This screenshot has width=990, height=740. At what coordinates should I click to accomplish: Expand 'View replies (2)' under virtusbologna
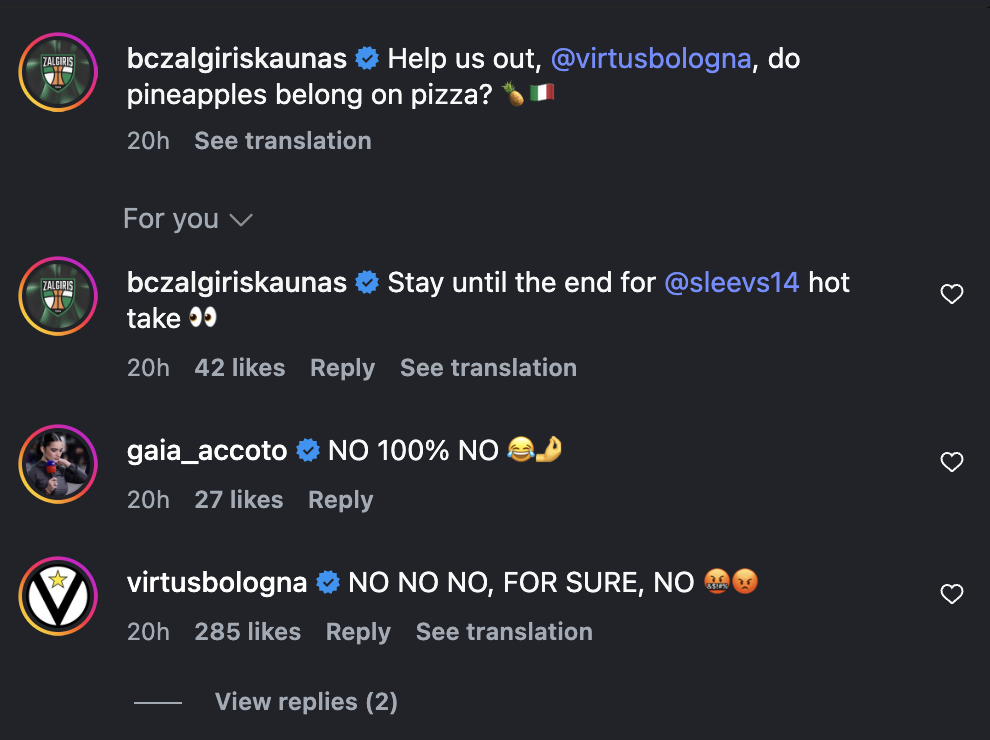(306, 702)
